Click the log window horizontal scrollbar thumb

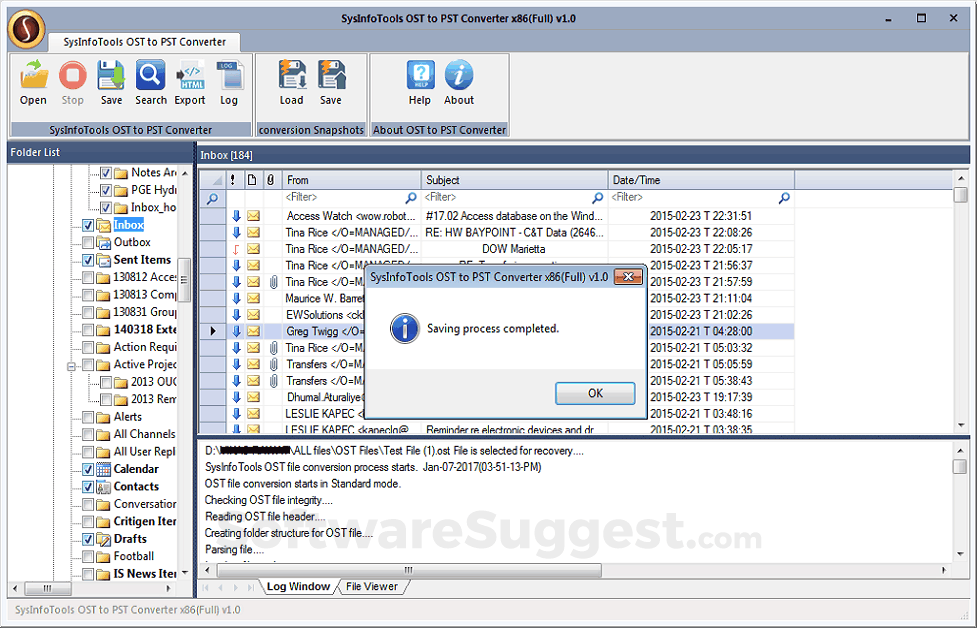(x=409, y=570)
